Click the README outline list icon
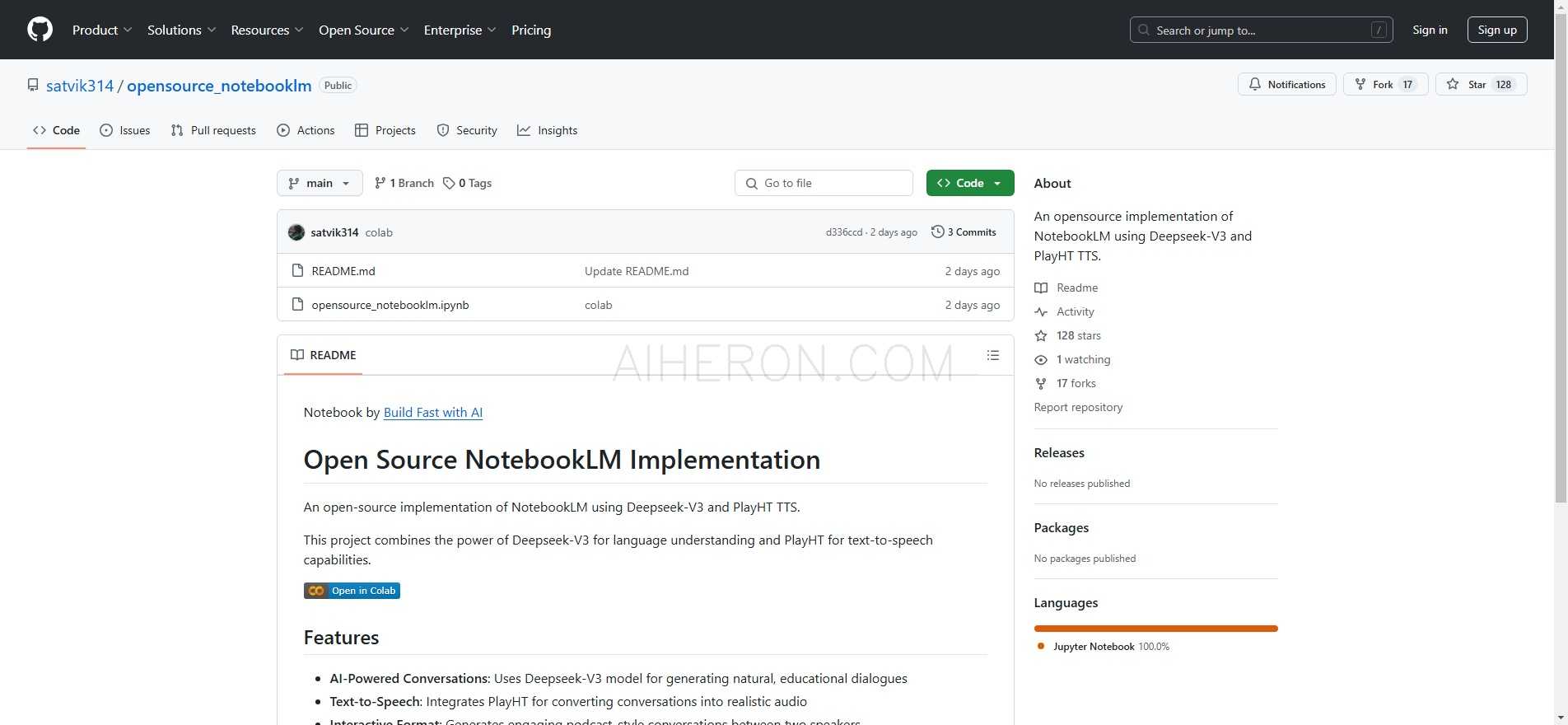Image resolution: width=1568 pixels, height=725 pixels. 992,355
